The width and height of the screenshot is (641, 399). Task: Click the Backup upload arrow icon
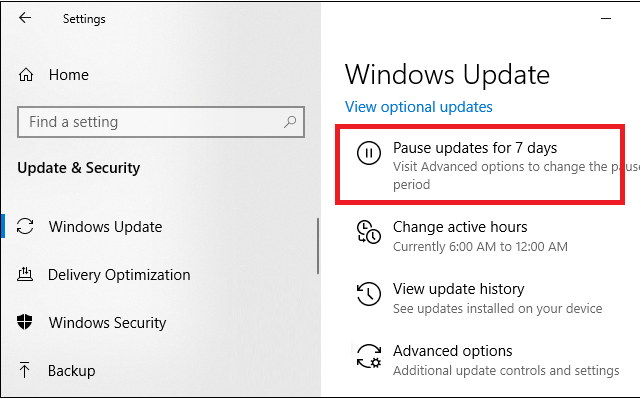(x=25, y=370)
